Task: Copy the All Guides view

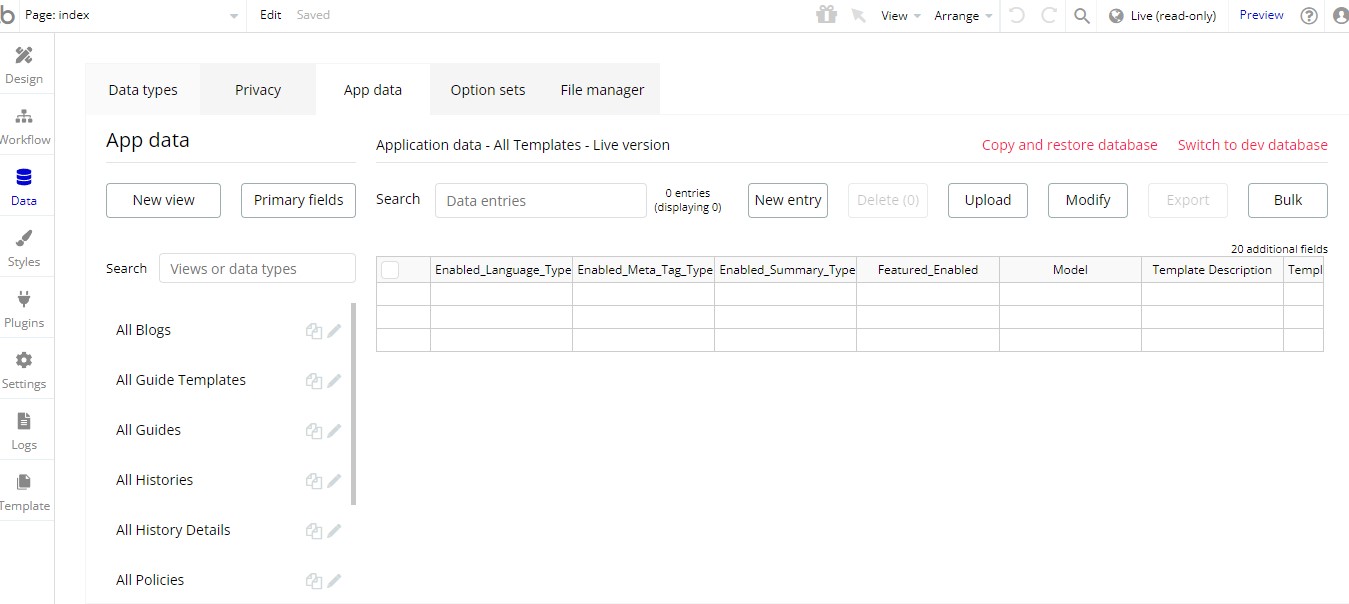Action: [x=314, y=431]
